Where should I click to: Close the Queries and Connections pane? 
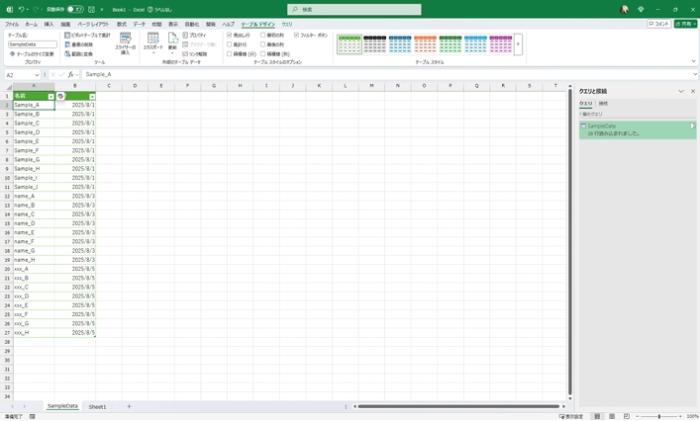[692, 91]
